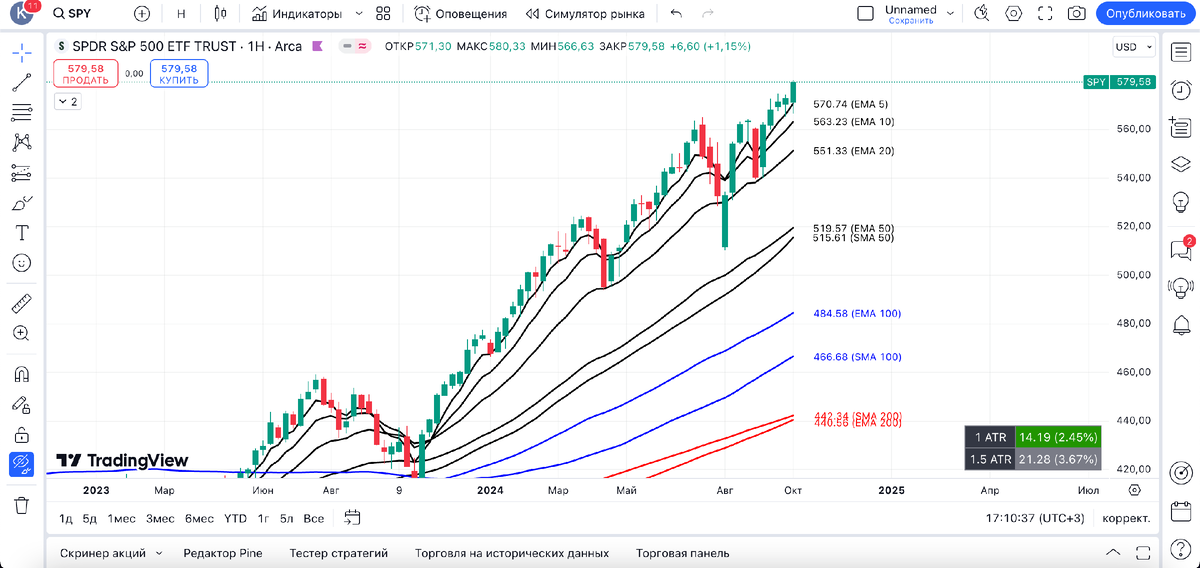Expand the collapsed indicators legend showing 2
The height and width of the screenshot is (568, 1200).
click(67, 101)
